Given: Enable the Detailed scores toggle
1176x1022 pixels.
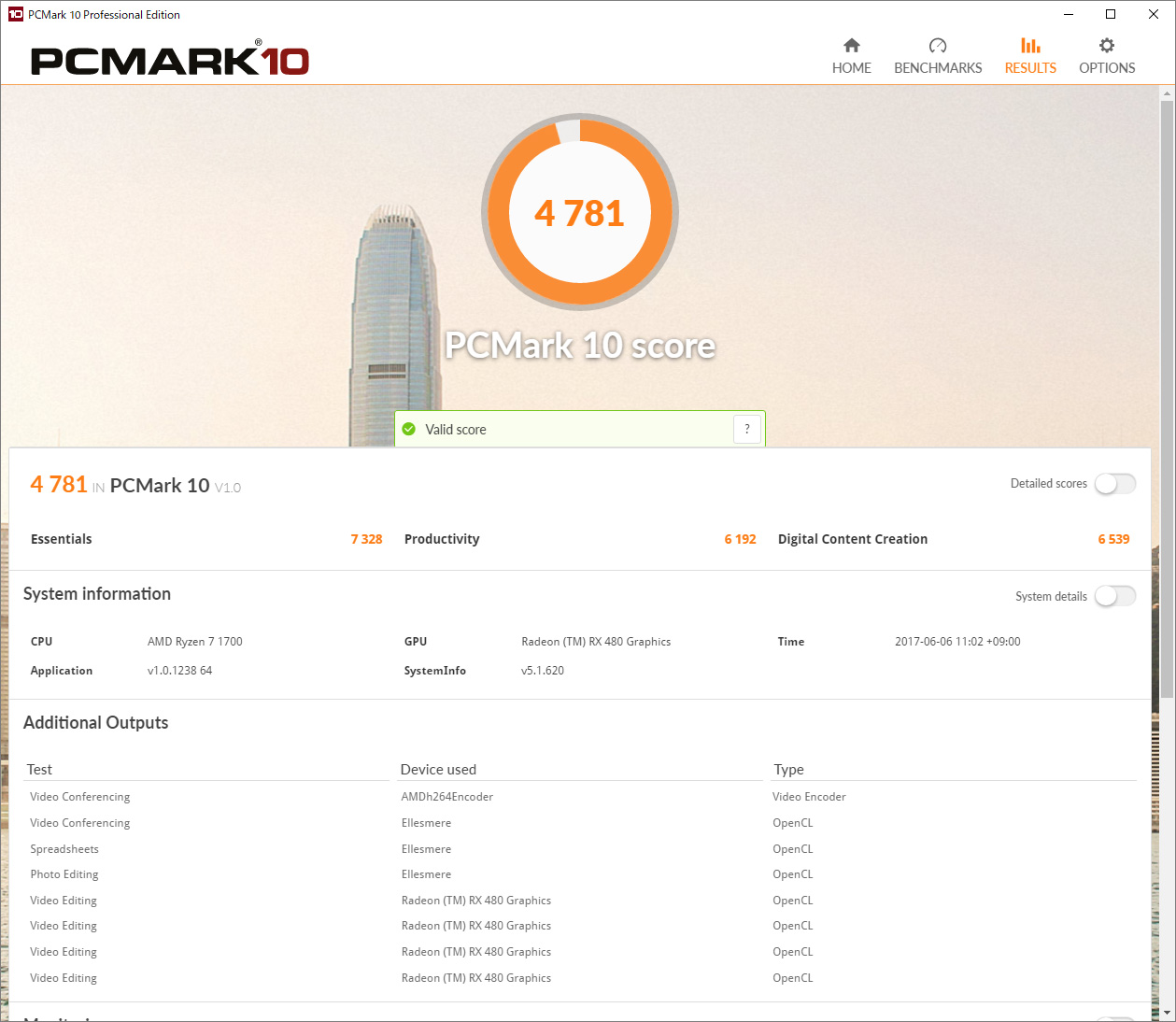Looking at the screenshot, I should pyautogui.click(x=1115, y=484).
